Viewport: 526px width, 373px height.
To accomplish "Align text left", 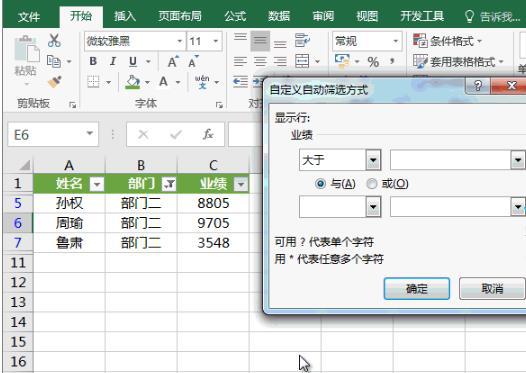I will pyautogui.click(x=240, y=61).
